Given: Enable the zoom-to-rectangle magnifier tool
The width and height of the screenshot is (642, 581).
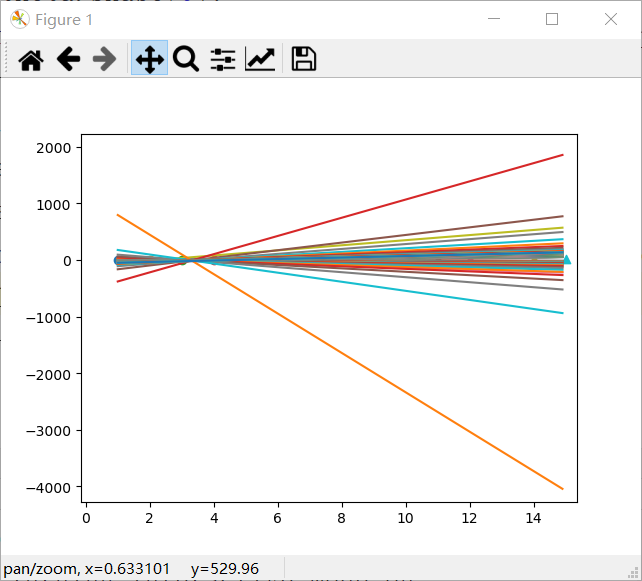Looking at the screenshot, I should pyautogui.click(x=186, y=60).
